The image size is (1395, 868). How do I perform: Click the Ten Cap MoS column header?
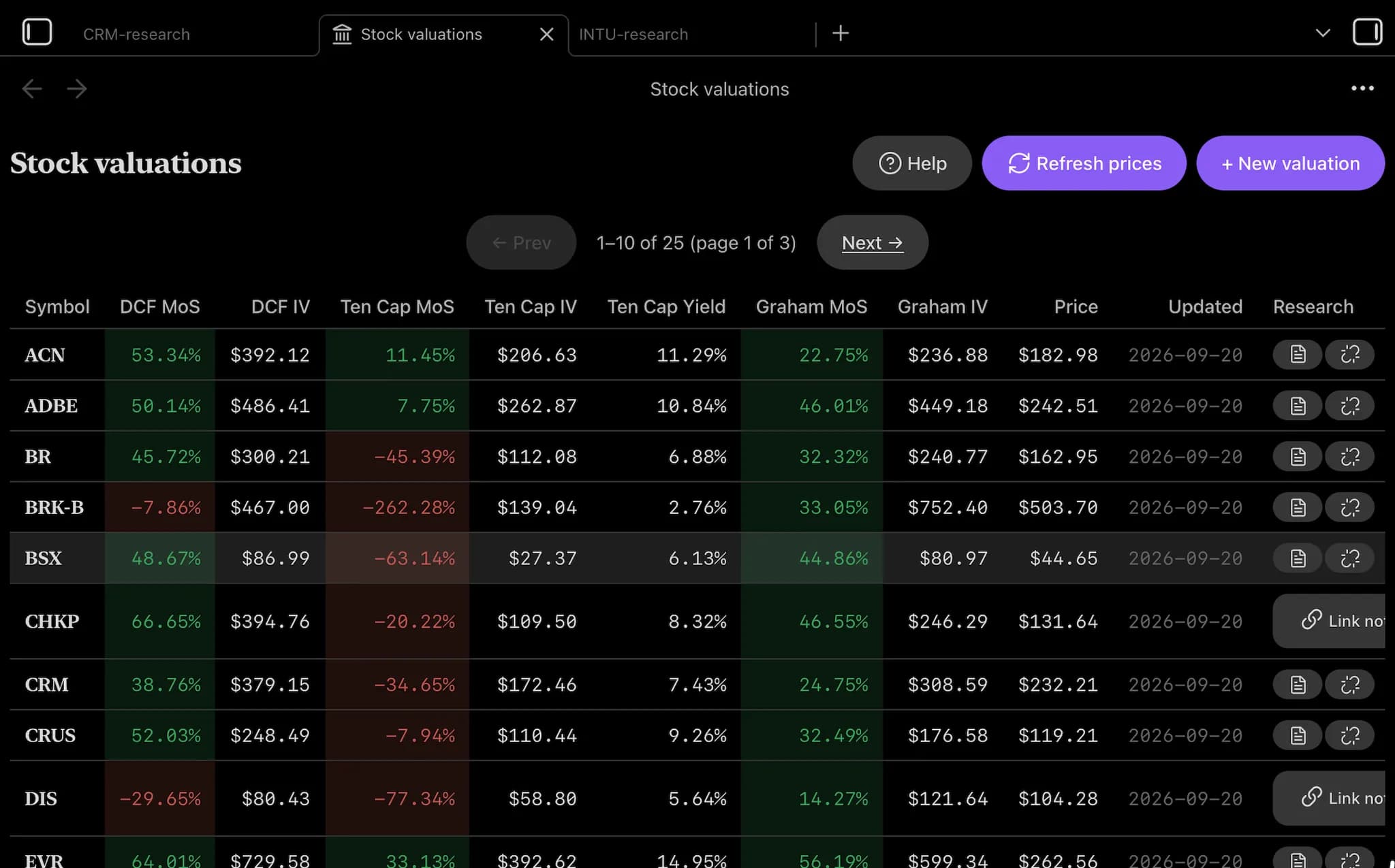tap(397, 306)
